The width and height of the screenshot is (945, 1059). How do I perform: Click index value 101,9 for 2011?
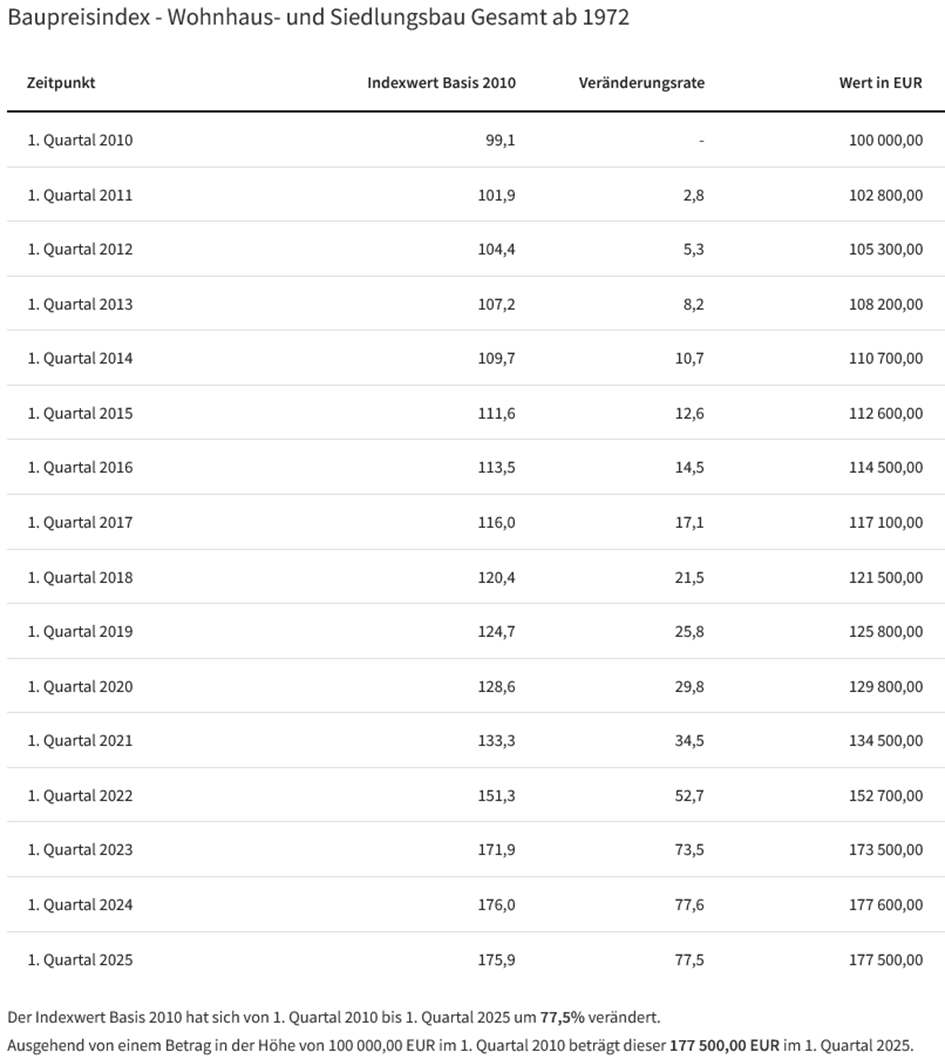point(496,195)
